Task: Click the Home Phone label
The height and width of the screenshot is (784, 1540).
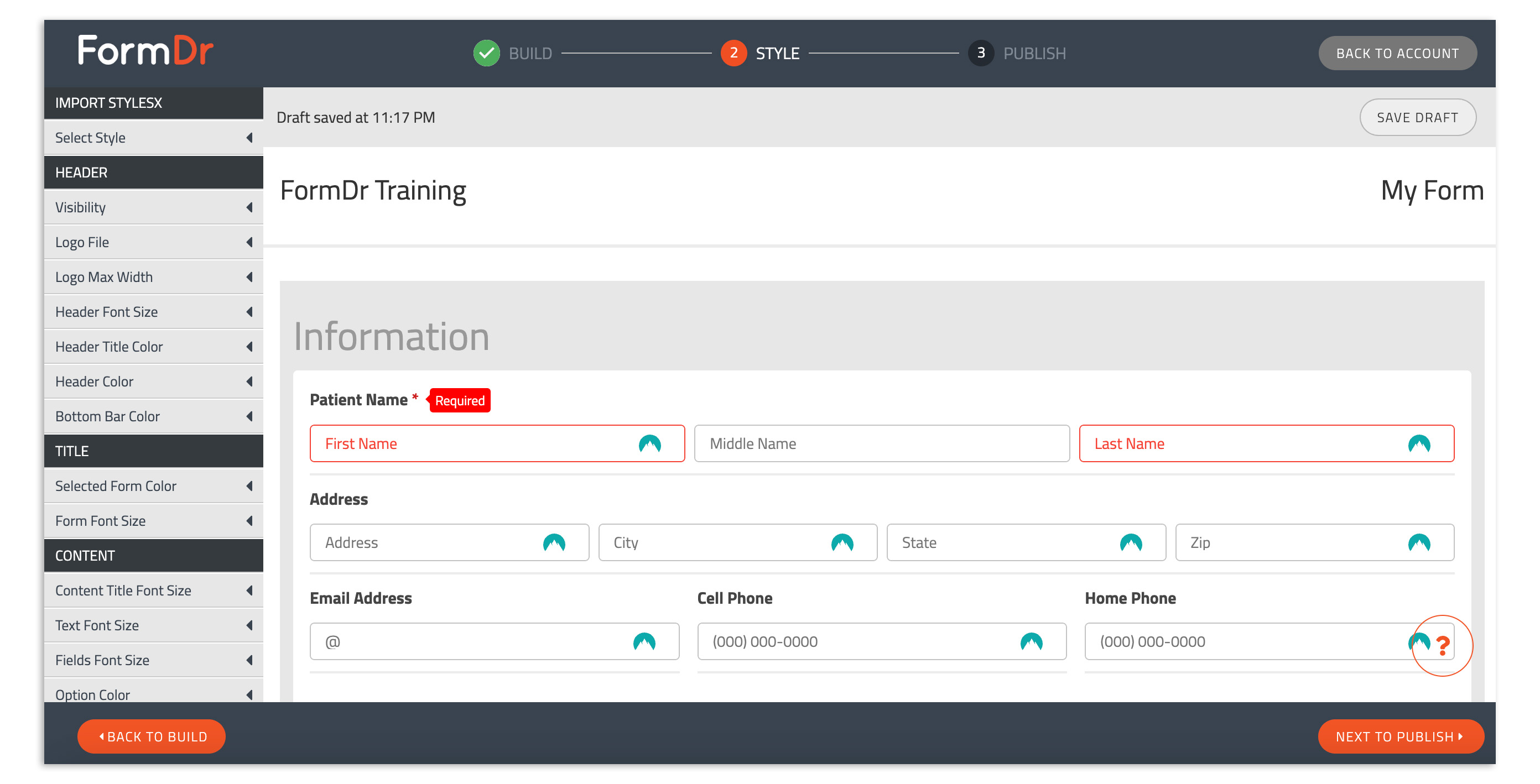Action: point(1130,598)
